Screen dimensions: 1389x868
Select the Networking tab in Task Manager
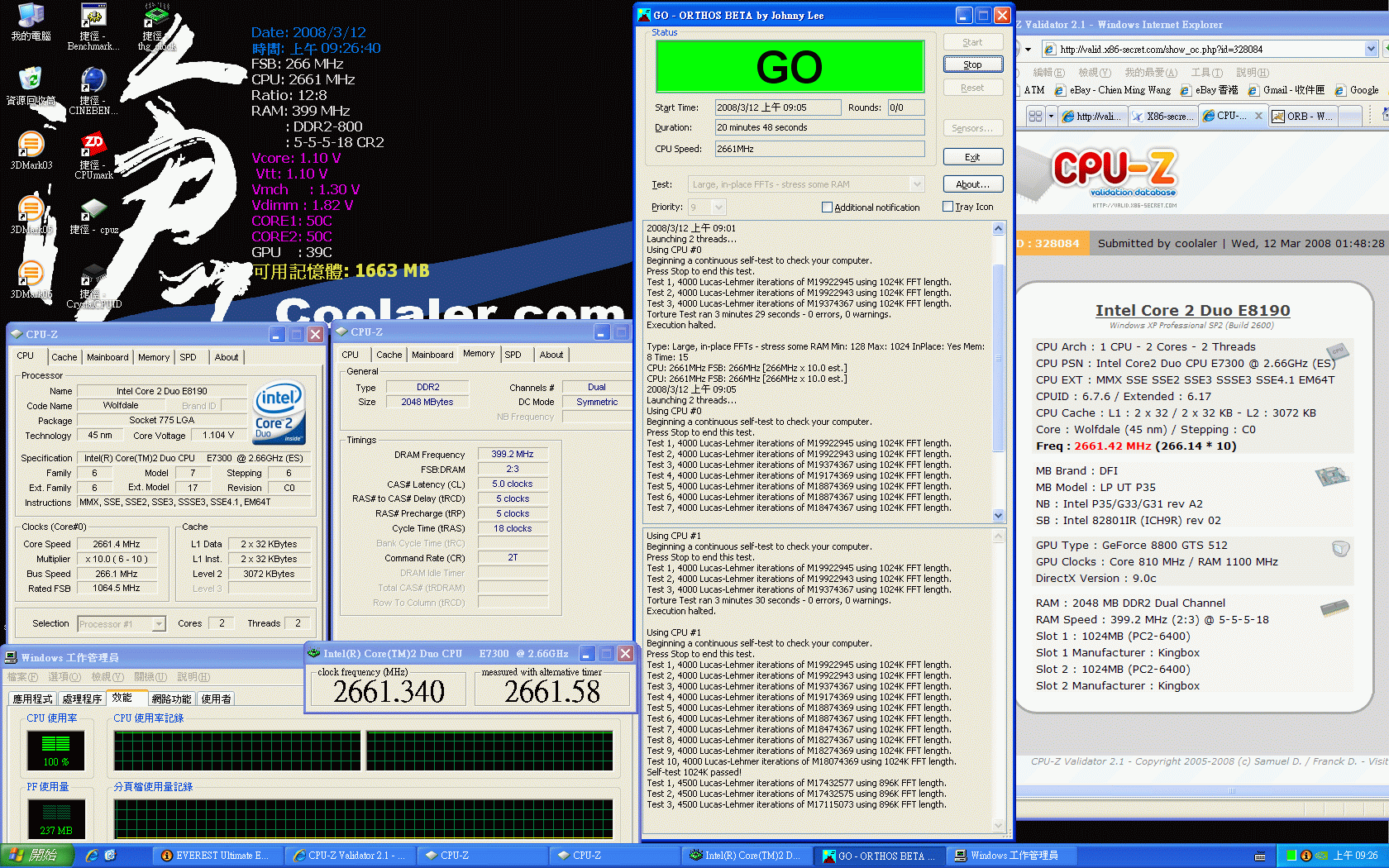(171, 699)
